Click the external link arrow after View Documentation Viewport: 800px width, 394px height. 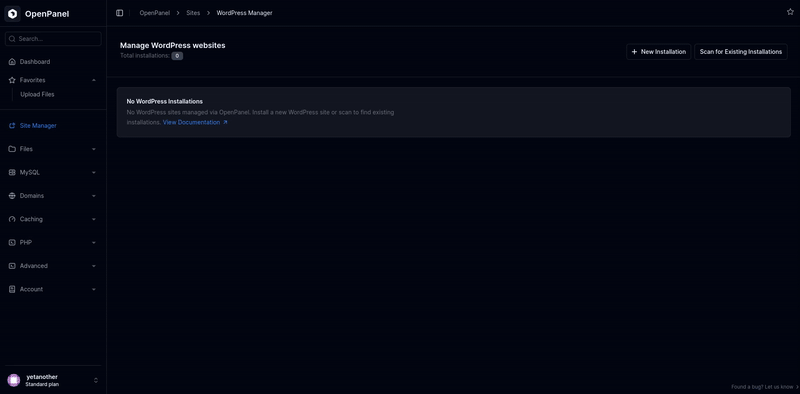tap(225, 122)
